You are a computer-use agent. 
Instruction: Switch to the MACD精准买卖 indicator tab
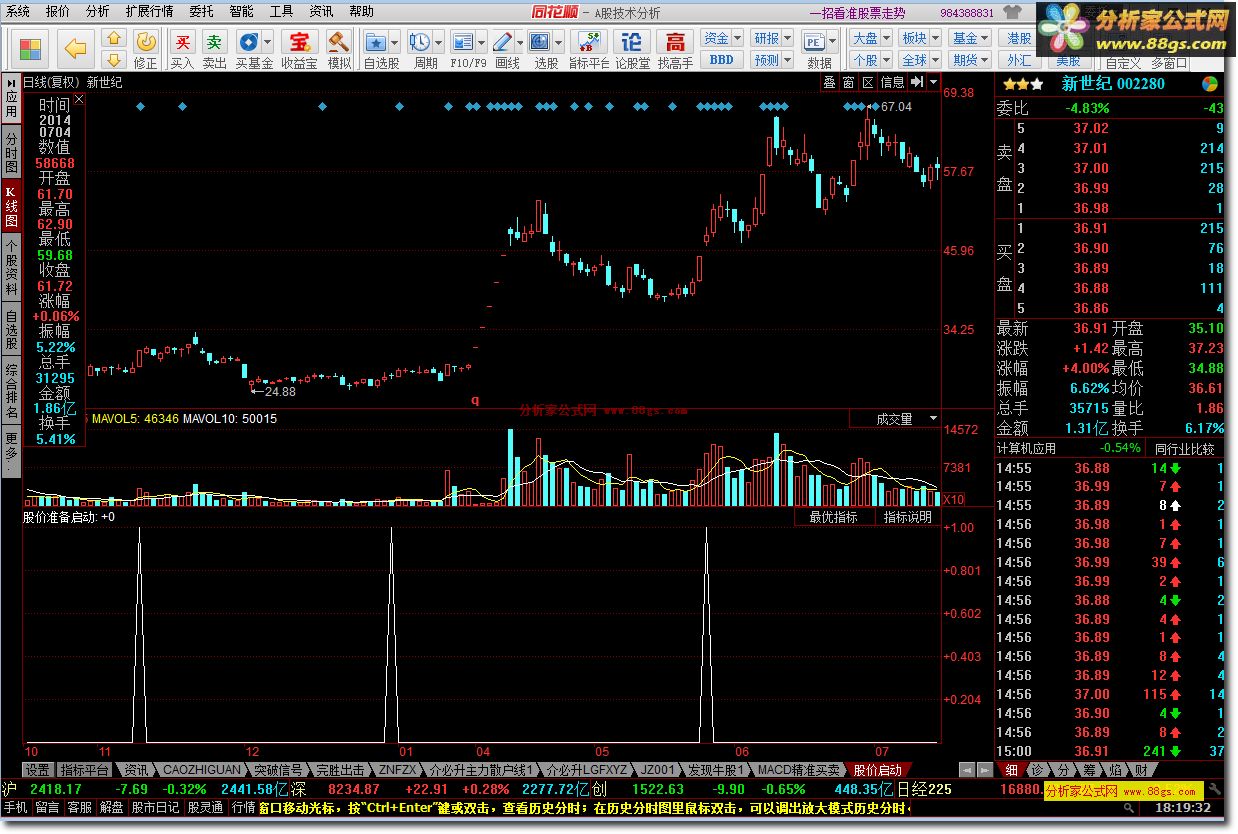coord(798,770)
